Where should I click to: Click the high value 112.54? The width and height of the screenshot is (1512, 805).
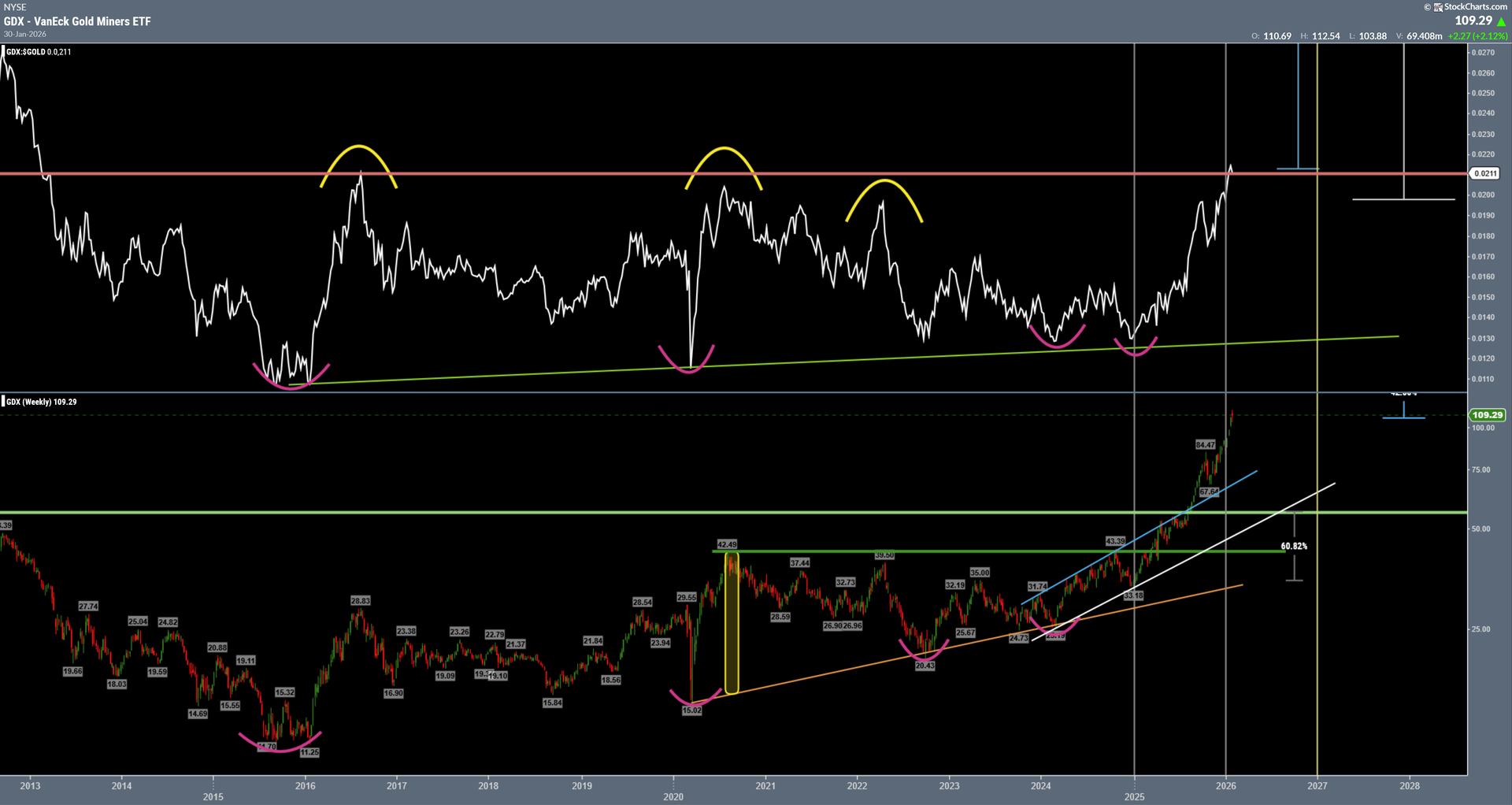[x=1326, y=36]
